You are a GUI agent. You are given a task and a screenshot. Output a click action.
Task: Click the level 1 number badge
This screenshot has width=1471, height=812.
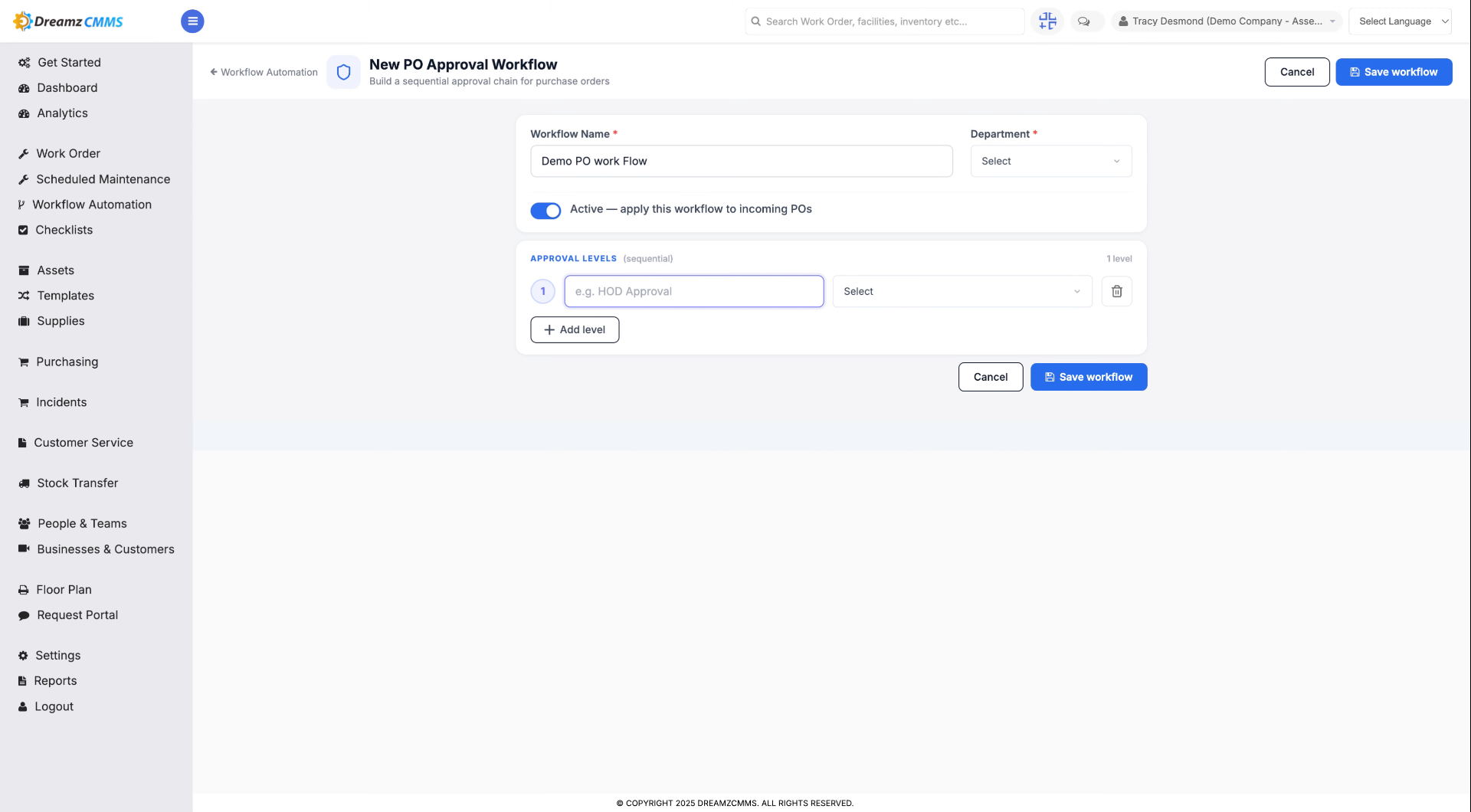click(542, 291)
